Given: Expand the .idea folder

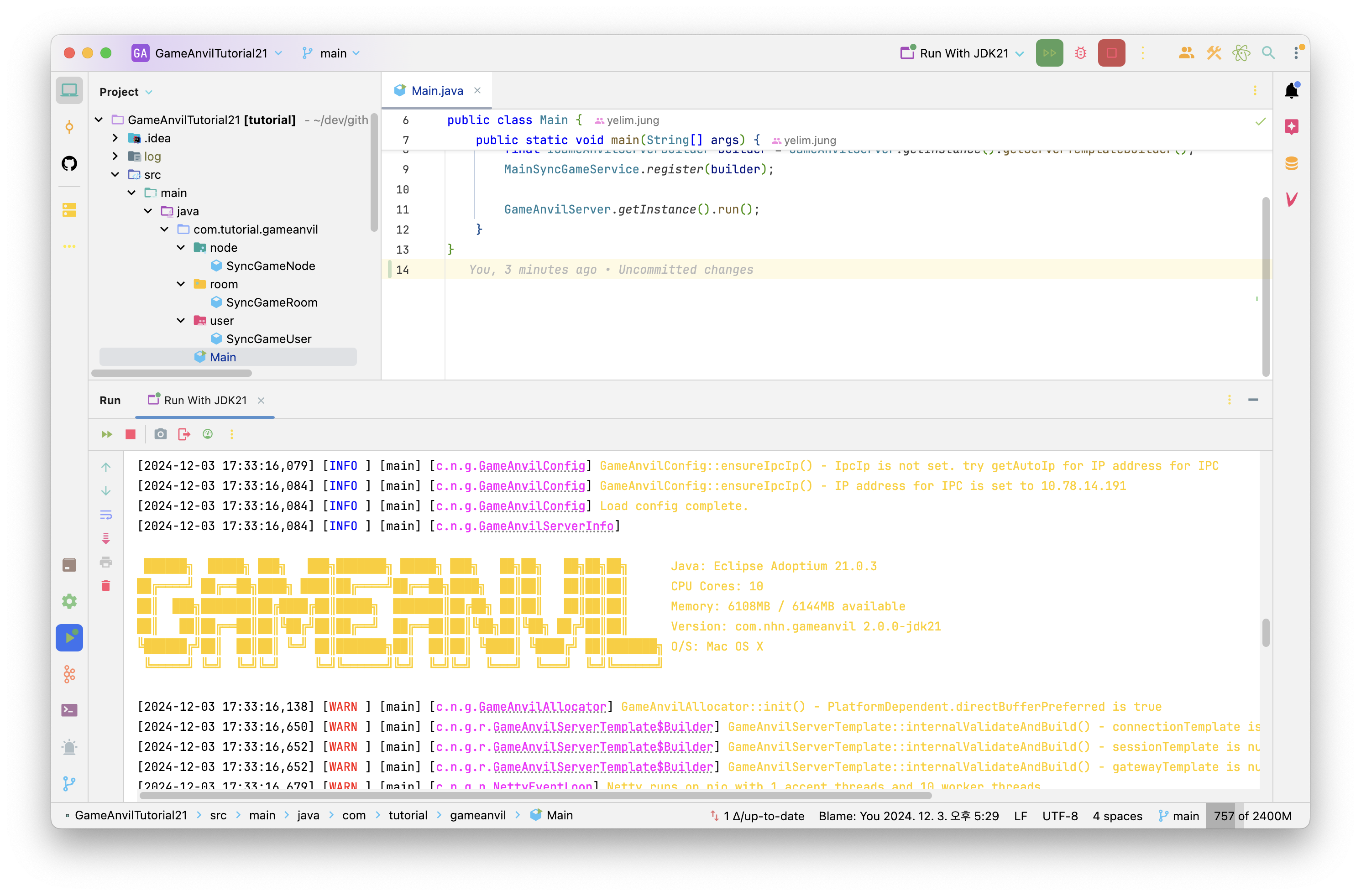Looking at the screenshot, I should click(x=115, y=138).
